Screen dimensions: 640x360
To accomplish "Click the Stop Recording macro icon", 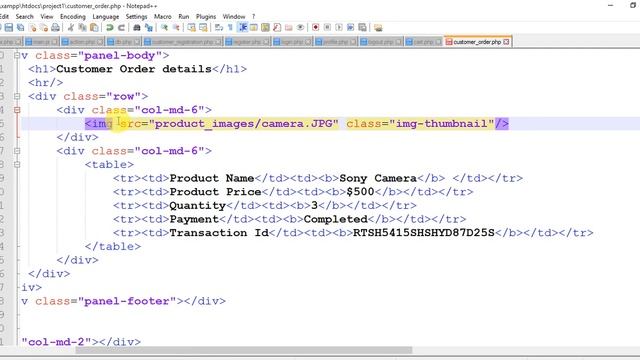I will tap(327, 28).
